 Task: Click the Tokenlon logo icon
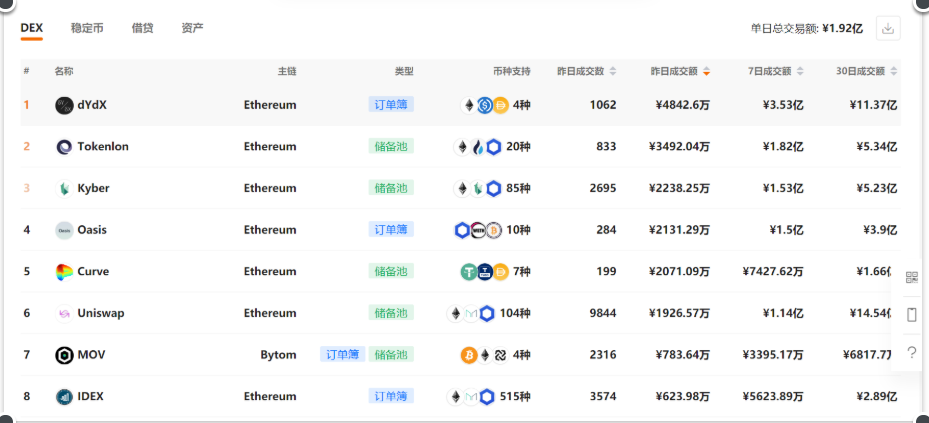(64, 147)
